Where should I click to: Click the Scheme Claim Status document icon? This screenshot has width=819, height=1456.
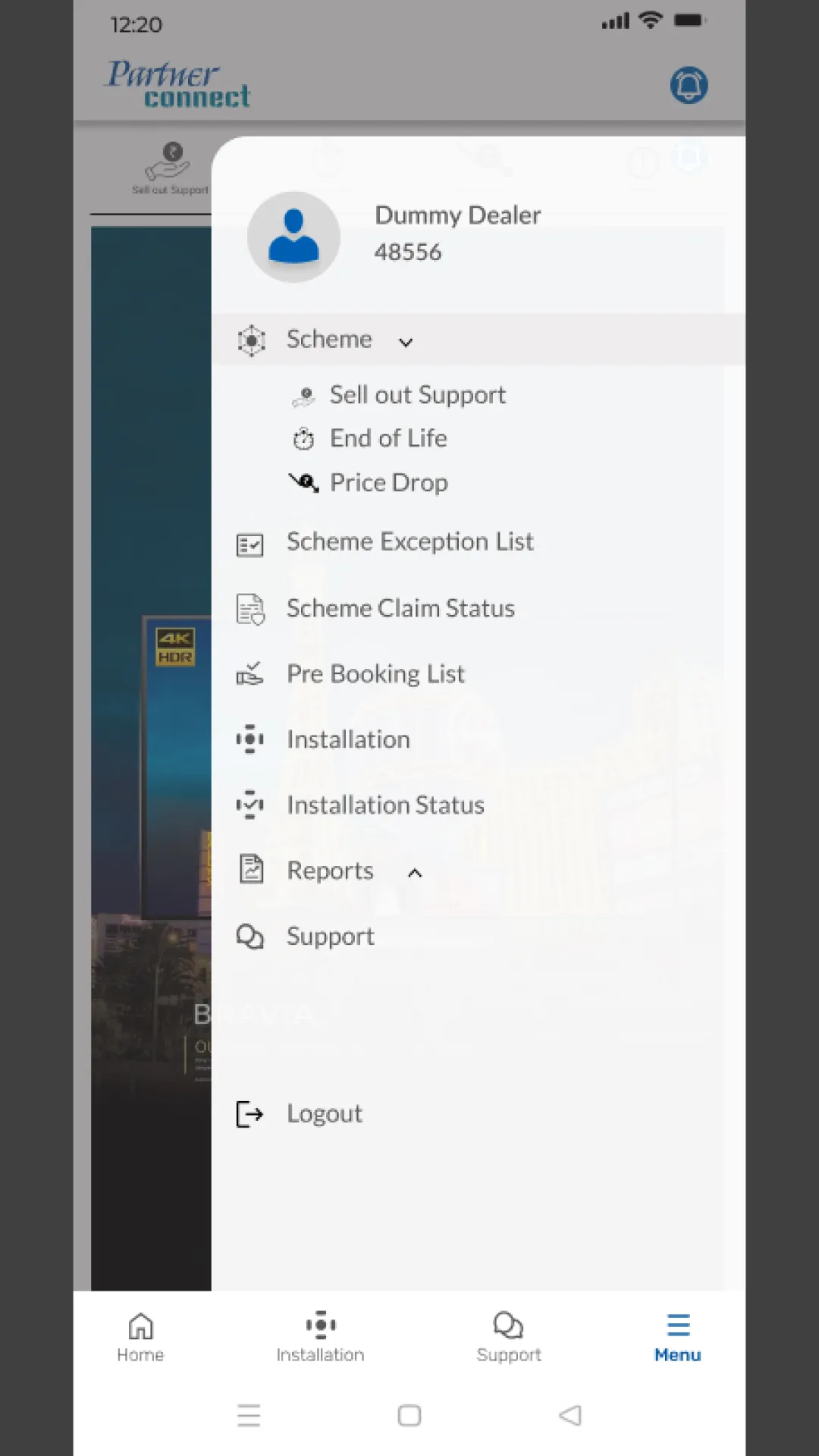click(250, 610)
